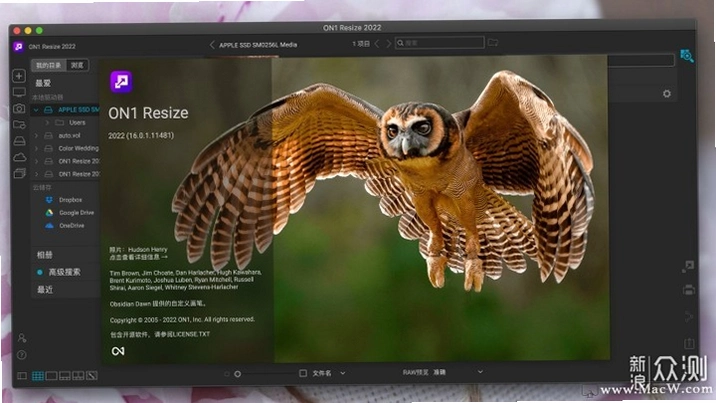Expand the first ON1 Resize drive entry
The width and height of the screenshot is (716, 403).
[x=36, y=161]
